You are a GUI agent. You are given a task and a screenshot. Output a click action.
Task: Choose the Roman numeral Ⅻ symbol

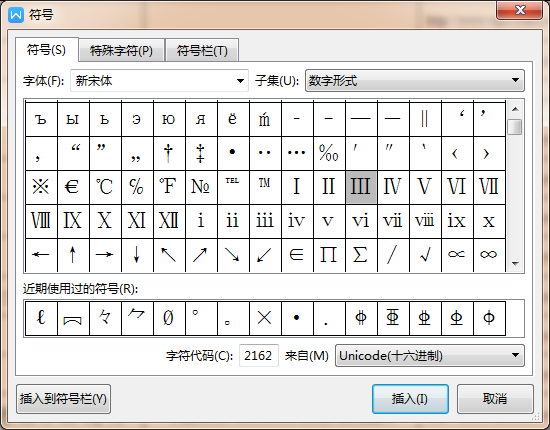pos(169,221)
